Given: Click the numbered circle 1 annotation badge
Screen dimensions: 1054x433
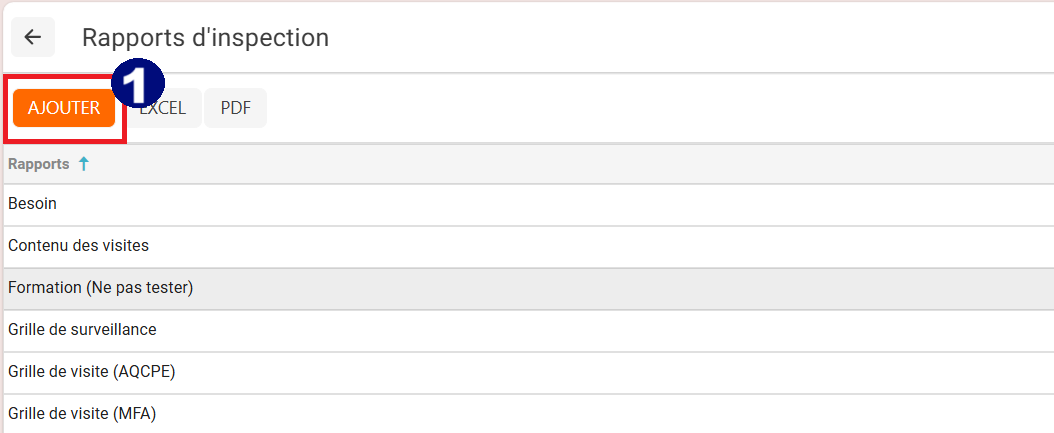Looking at the screenshot, I should pyautogui.click(x=138, y=84).
